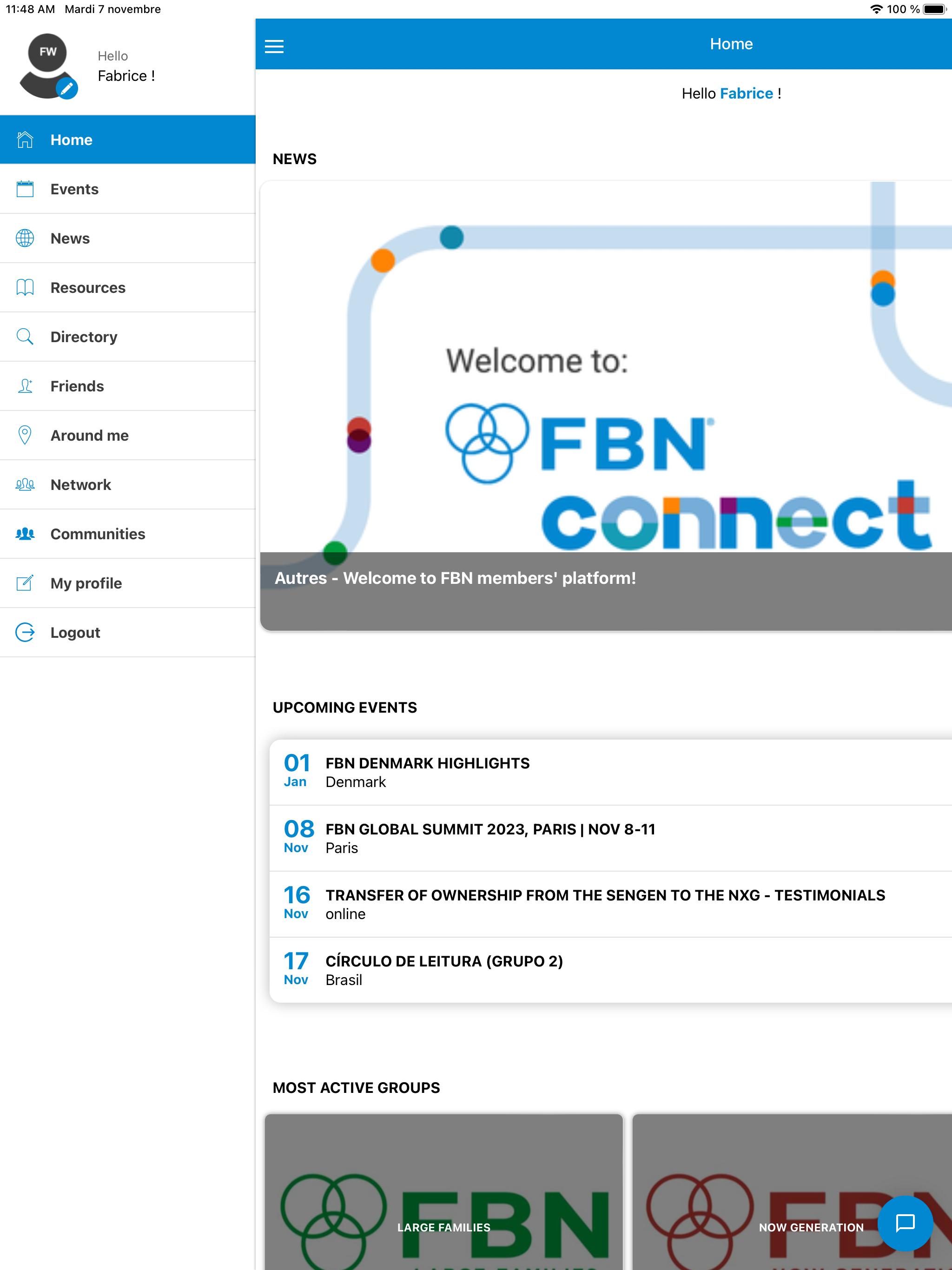The height and width of the screenshot is (1270, 952).
Task: Click the house icon beside Home
Action: coord(25,139)
